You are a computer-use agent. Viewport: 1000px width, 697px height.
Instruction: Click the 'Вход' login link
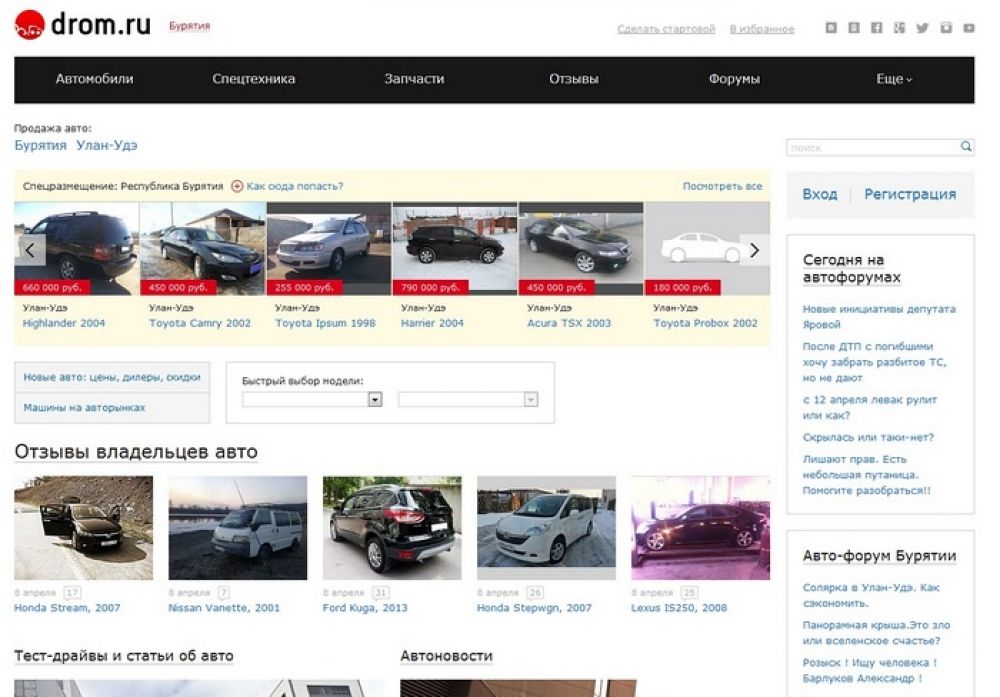pos(820,194)
